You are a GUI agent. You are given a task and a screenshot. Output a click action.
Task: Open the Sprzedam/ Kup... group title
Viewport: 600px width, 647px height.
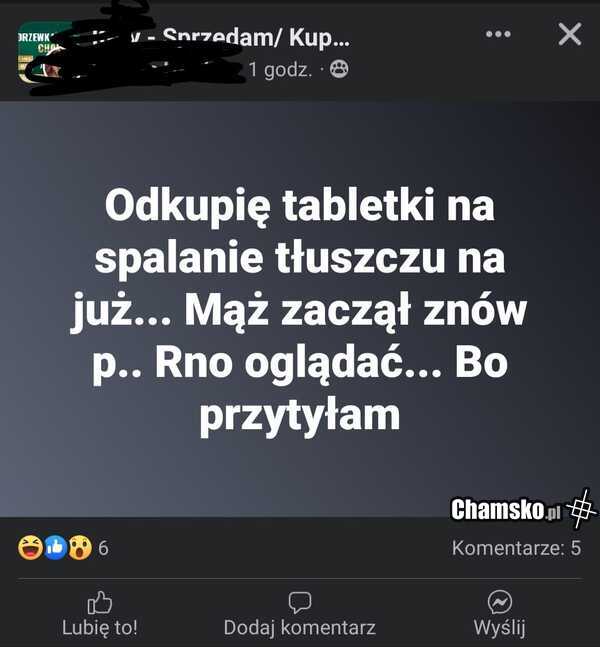point(256,38)
